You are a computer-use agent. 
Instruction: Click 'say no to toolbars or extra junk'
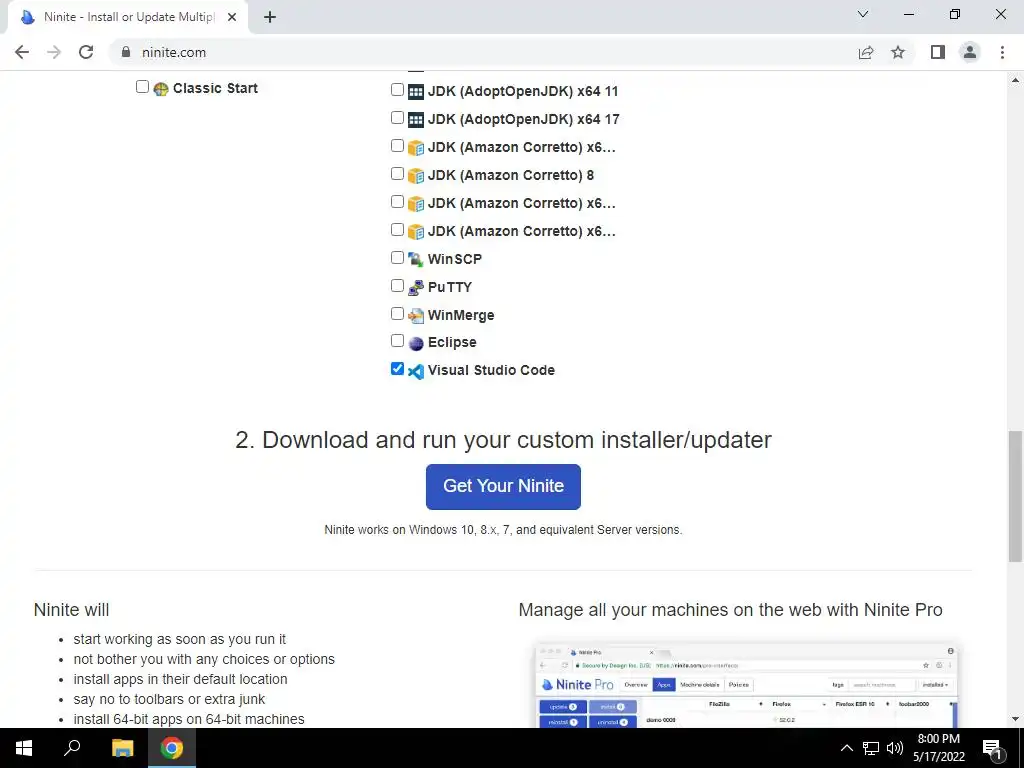[169, 699]
